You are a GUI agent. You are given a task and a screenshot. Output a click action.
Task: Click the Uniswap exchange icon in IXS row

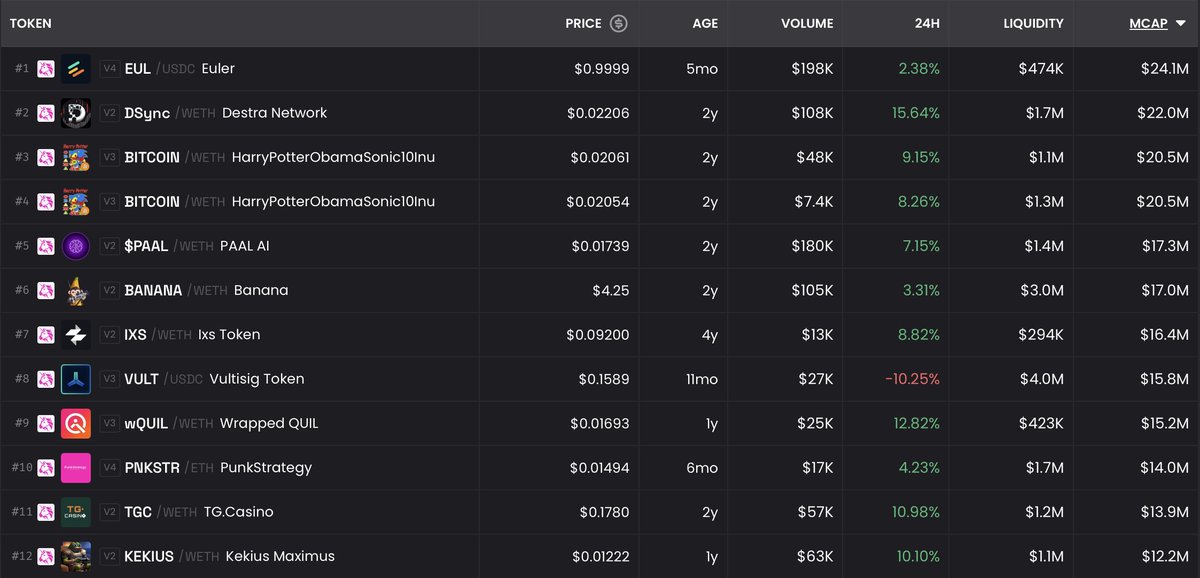pyautogui.click(x=46, y=335)
